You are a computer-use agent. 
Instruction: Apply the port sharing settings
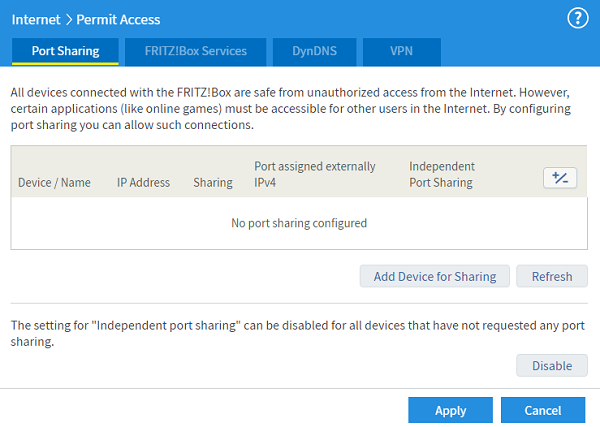[450, 410]
